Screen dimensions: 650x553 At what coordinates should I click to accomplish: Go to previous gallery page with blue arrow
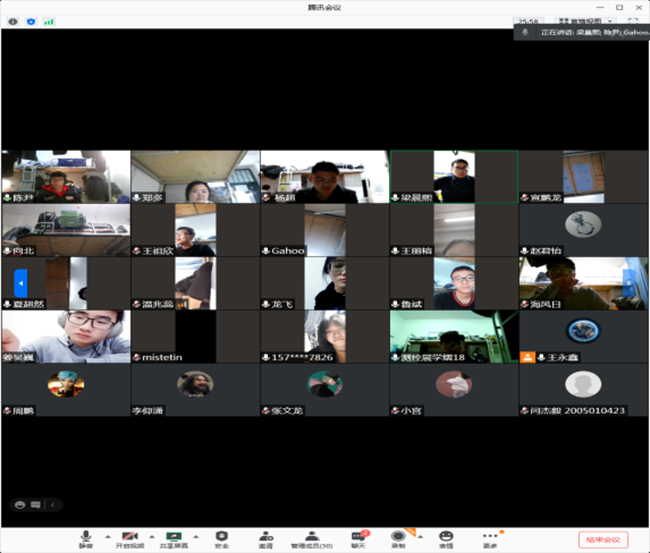pos(21,283)
